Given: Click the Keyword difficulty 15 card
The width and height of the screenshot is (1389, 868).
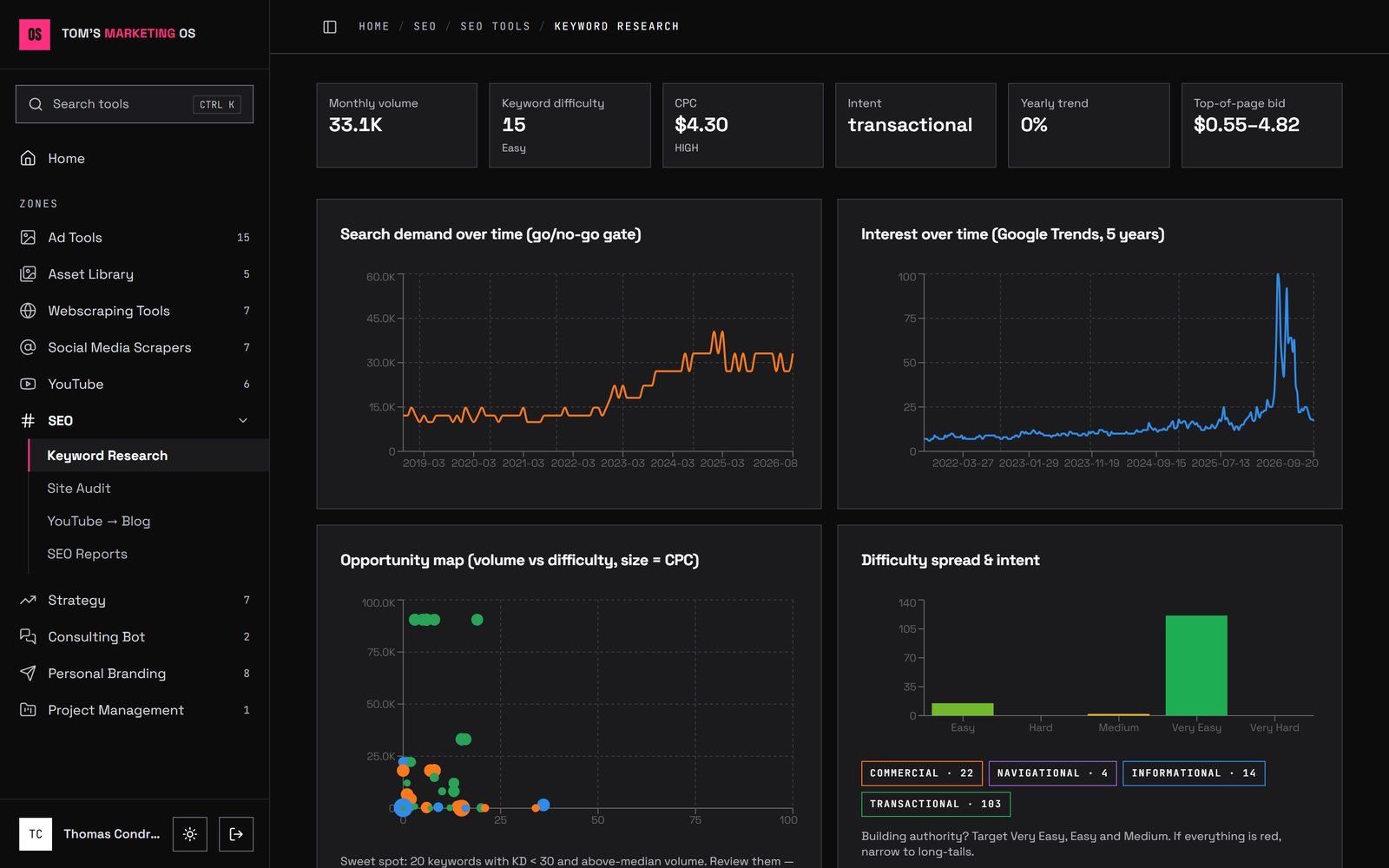Looking at the screenshot, I should pos(569,125).
